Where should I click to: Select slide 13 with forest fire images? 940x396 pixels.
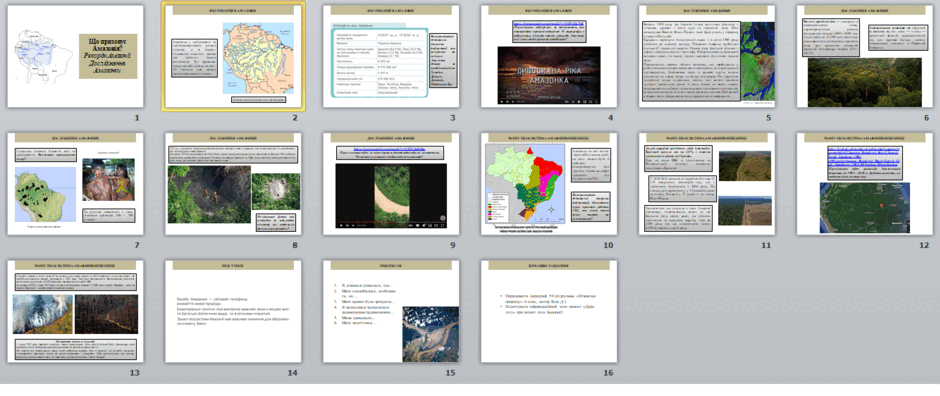click(76, 311)
